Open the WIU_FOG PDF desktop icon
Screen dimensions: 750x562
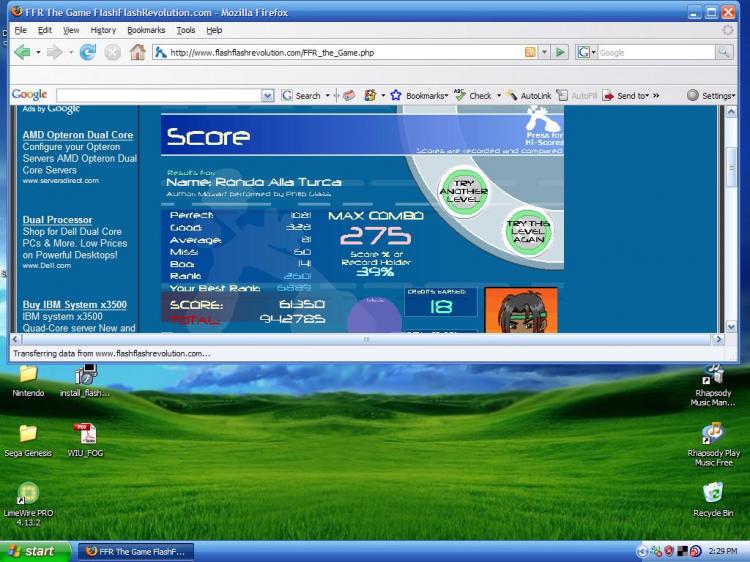pos(85,441)
